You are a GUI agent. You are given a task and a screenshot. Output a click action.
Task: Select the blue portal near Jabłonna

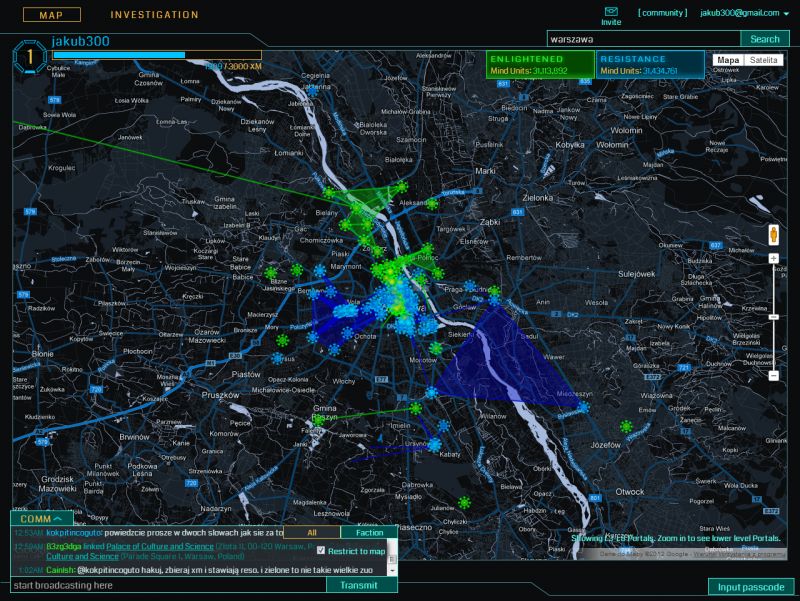[312, 92]
